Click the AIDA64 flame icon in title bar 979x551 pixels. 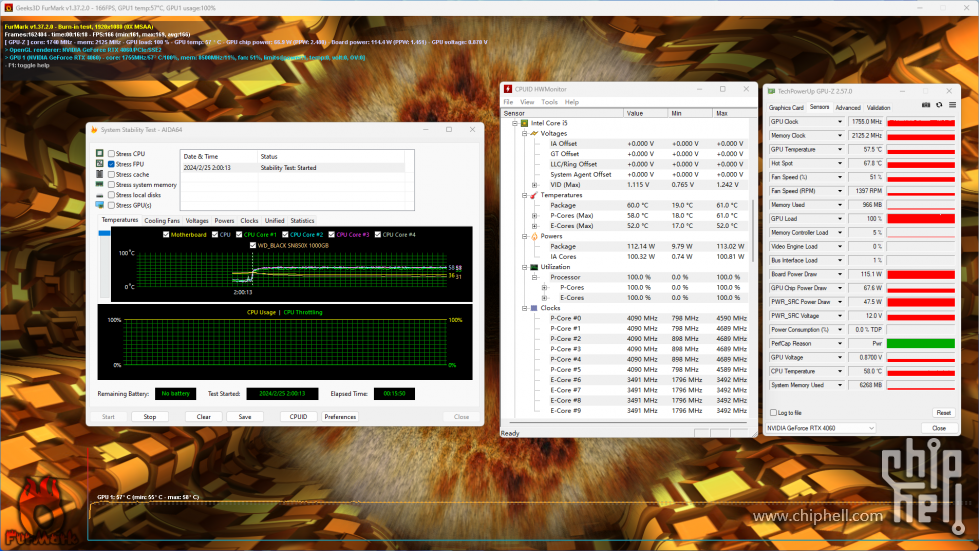coord(94,130)
